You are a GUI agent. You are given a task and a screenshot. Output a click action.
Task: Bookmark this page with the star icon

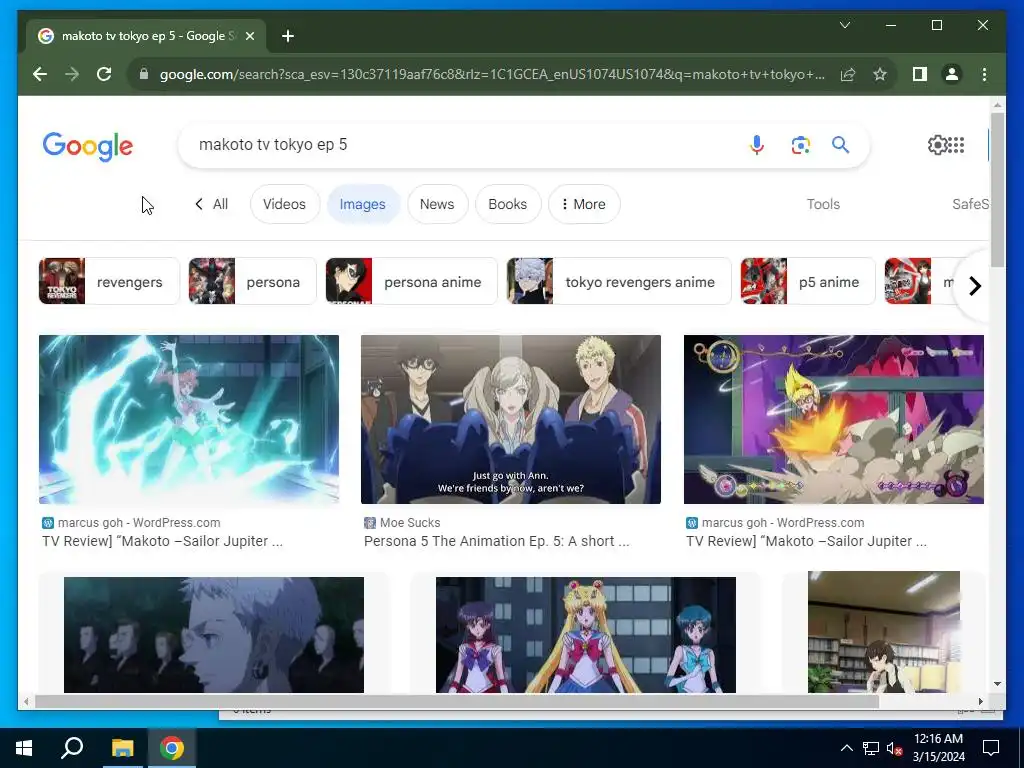click(x=880, y=74)
